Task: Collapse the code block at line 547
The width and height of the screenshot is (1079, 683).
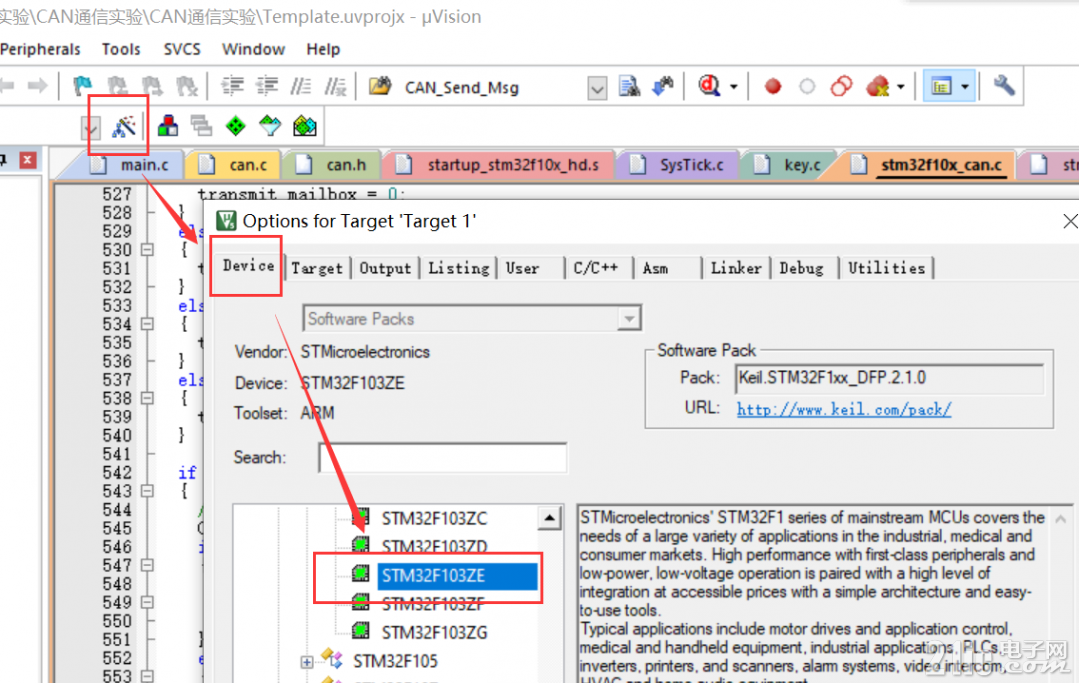Action: click(x=147, y=565)
